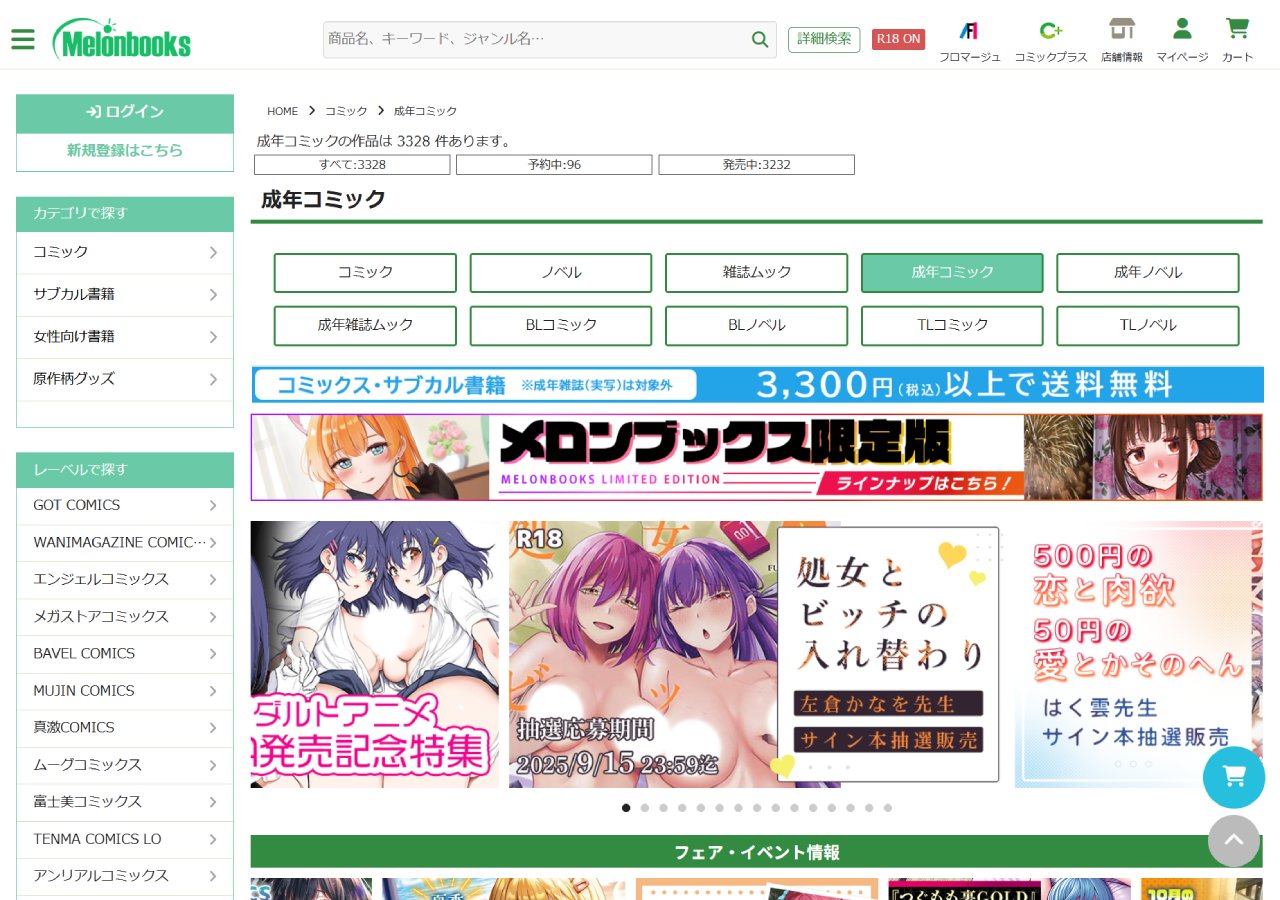Open the フロマージュ site icon
The height and width of the screenshot is (900, 1280).
pos(969,30)
